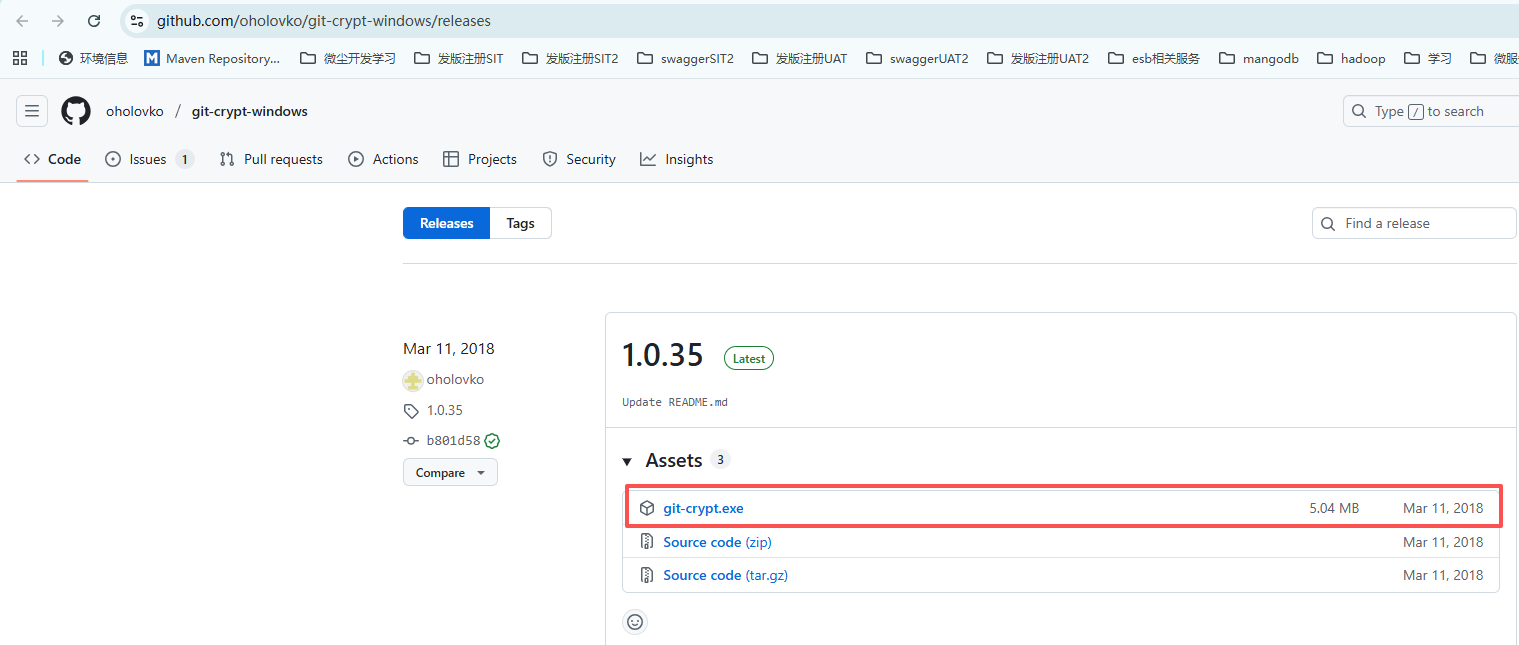Click the Find a release search field
The height and width of the screenshot is (645, 1519).
click(1414, 223)
